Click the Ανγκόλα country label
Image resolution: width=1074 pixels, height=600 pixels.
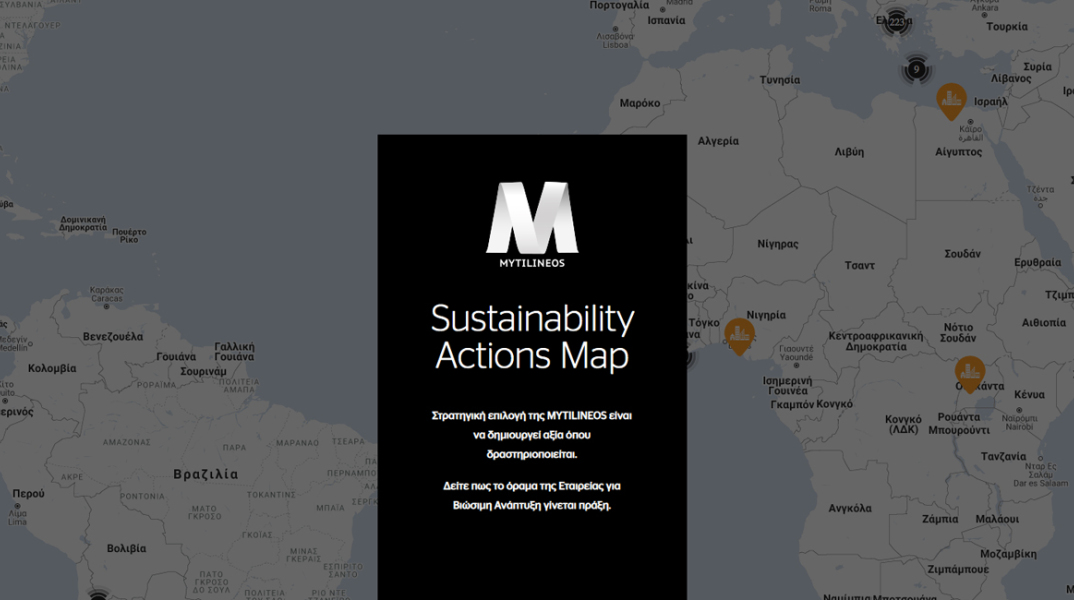click(850, 508)
